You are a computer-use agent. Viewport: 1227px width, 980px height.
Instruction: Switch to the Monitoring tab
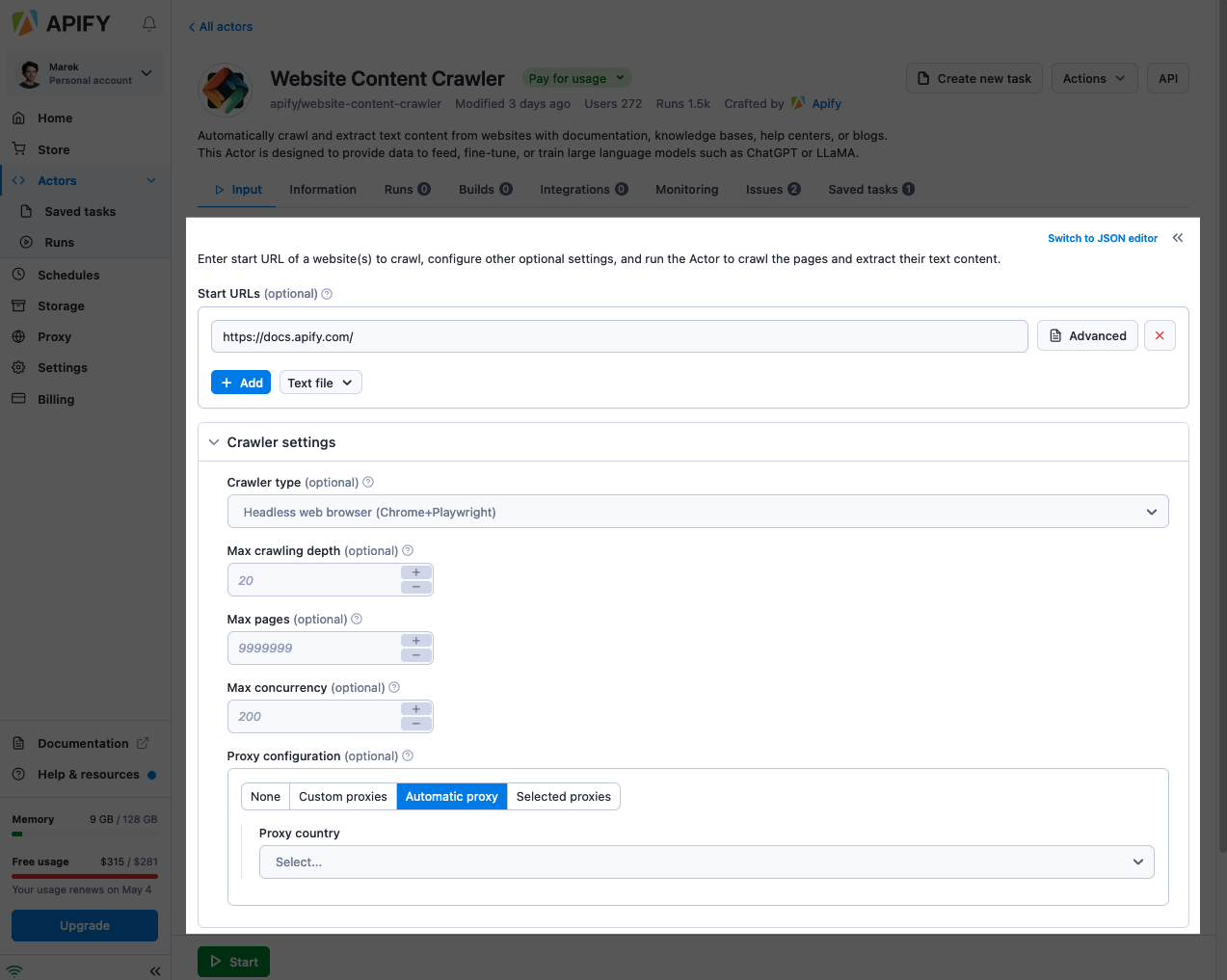click(x=686, y=189)
